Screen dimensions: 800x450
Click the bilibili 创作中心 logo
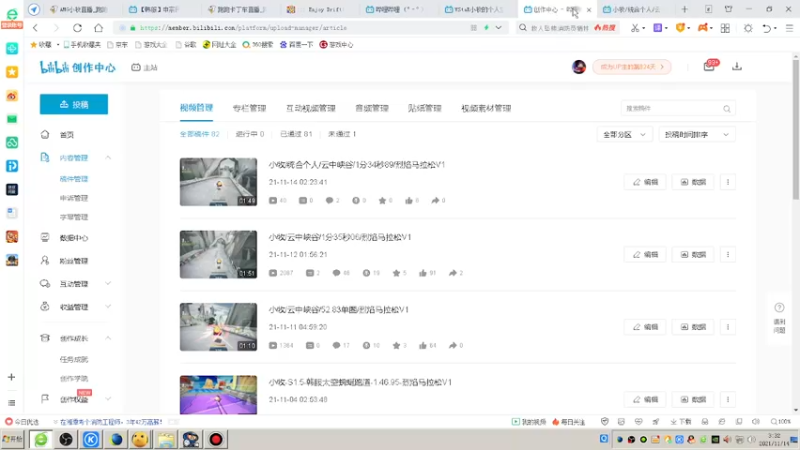pos(78,67)
